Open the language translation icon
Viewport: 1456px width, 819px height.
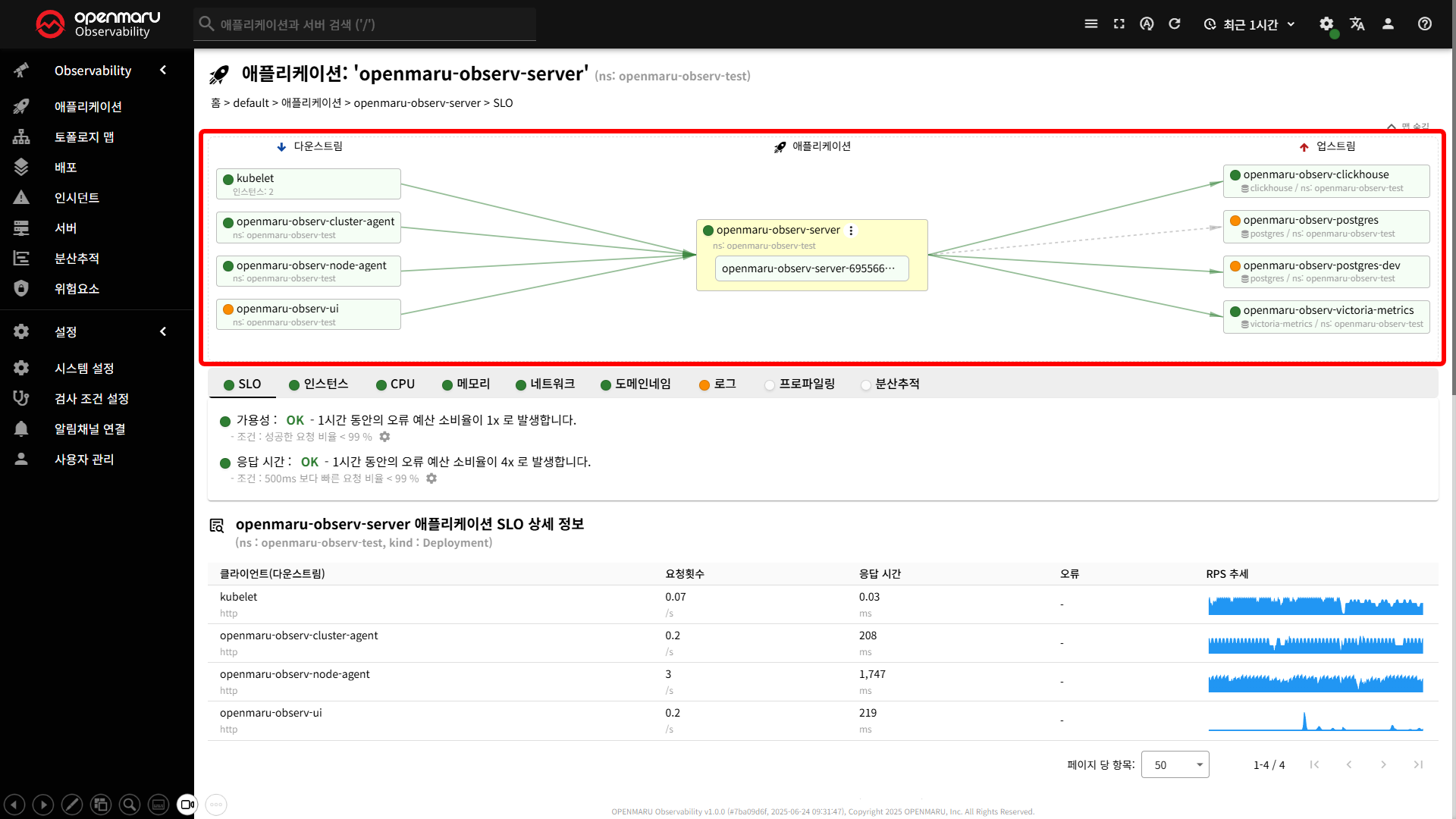click(1357, 24)
